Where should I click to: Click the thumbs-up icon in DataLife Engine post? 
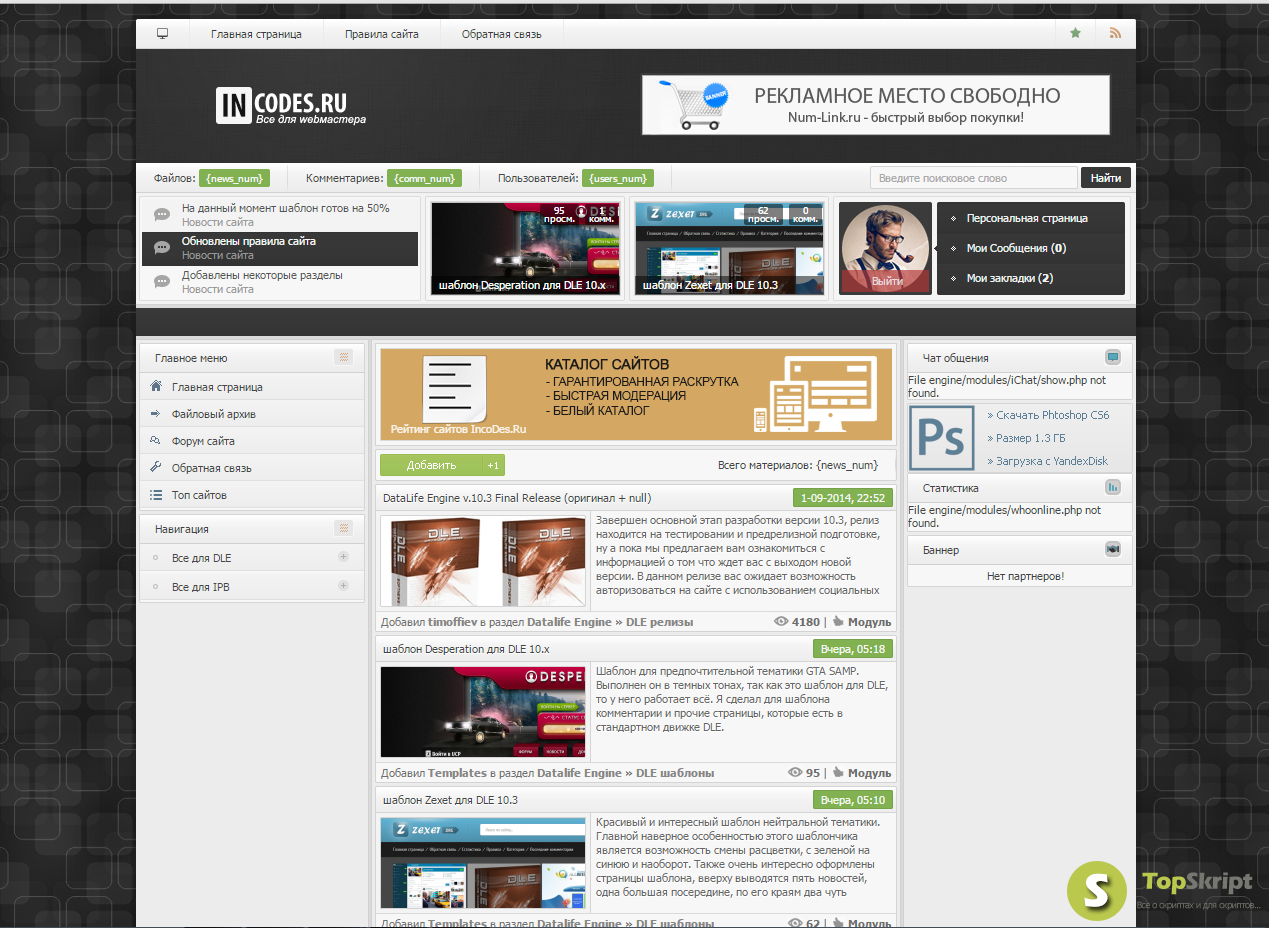coord(838,621)
